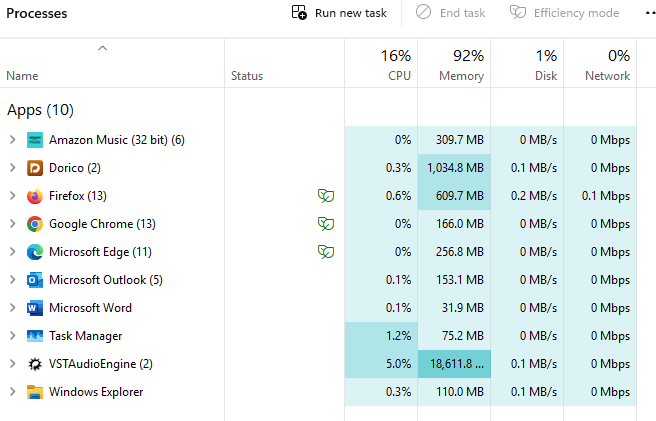This screenshot has height=421, width=656.
Task: Click the Microsoft Outlook app icon
Action: (35, 280)
